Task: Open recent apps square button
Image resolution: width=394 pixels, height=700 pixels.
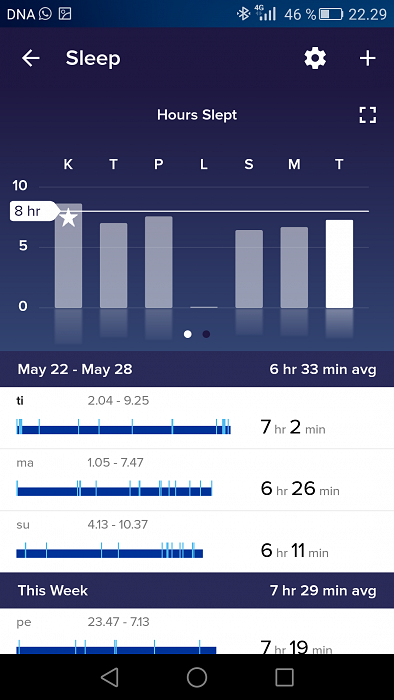Action: pos(284,677)
